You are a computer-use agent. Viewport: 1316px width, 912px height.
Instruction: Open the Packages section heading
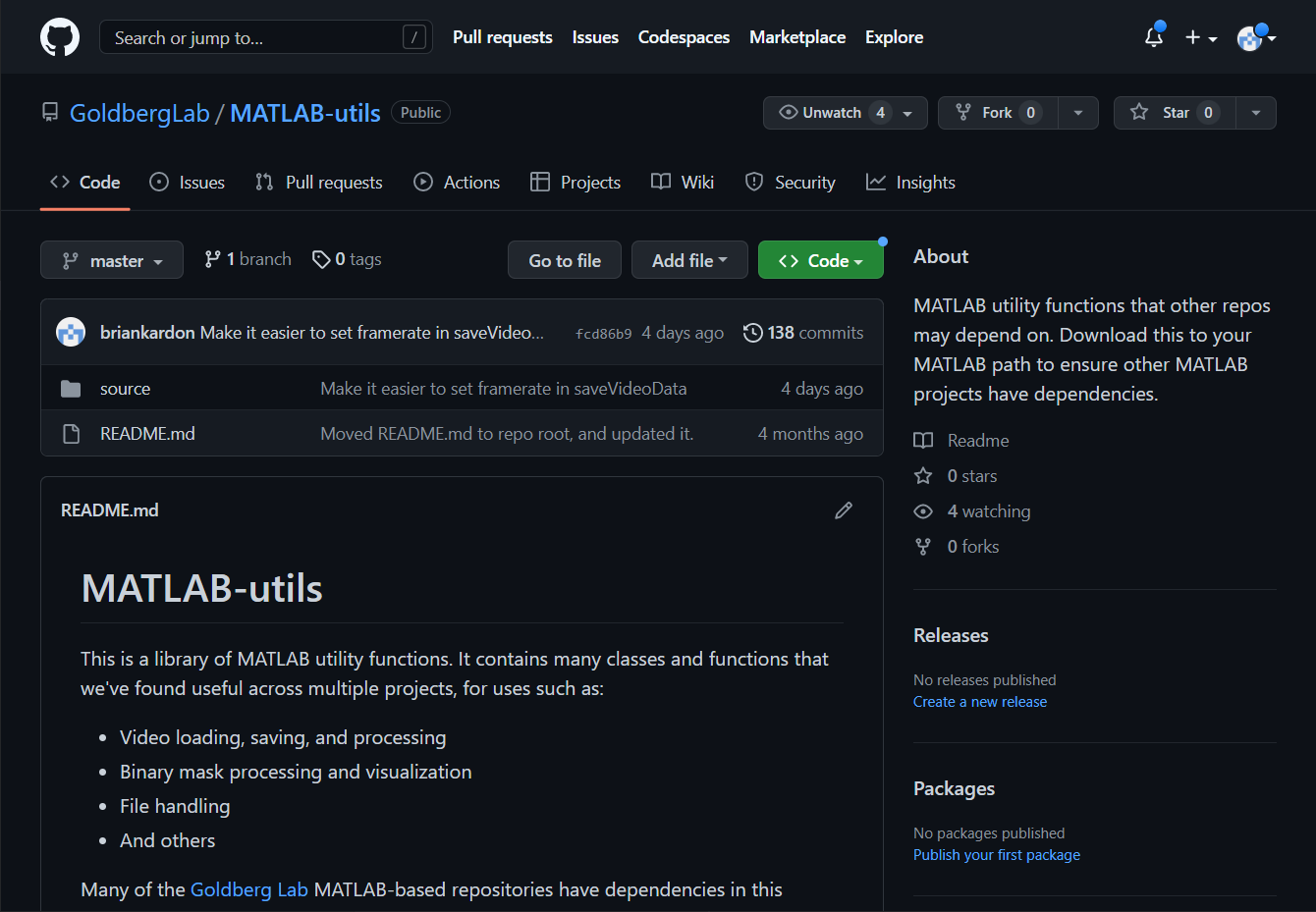pos(954,788)
